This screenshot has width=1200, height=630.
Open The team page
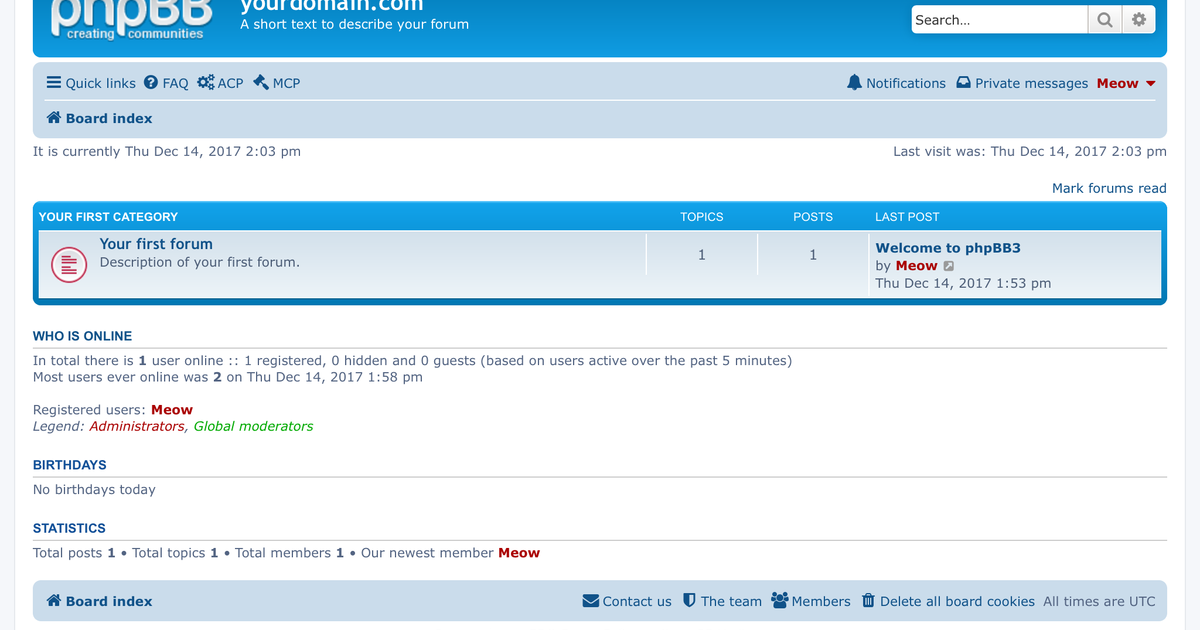point(722,601)
